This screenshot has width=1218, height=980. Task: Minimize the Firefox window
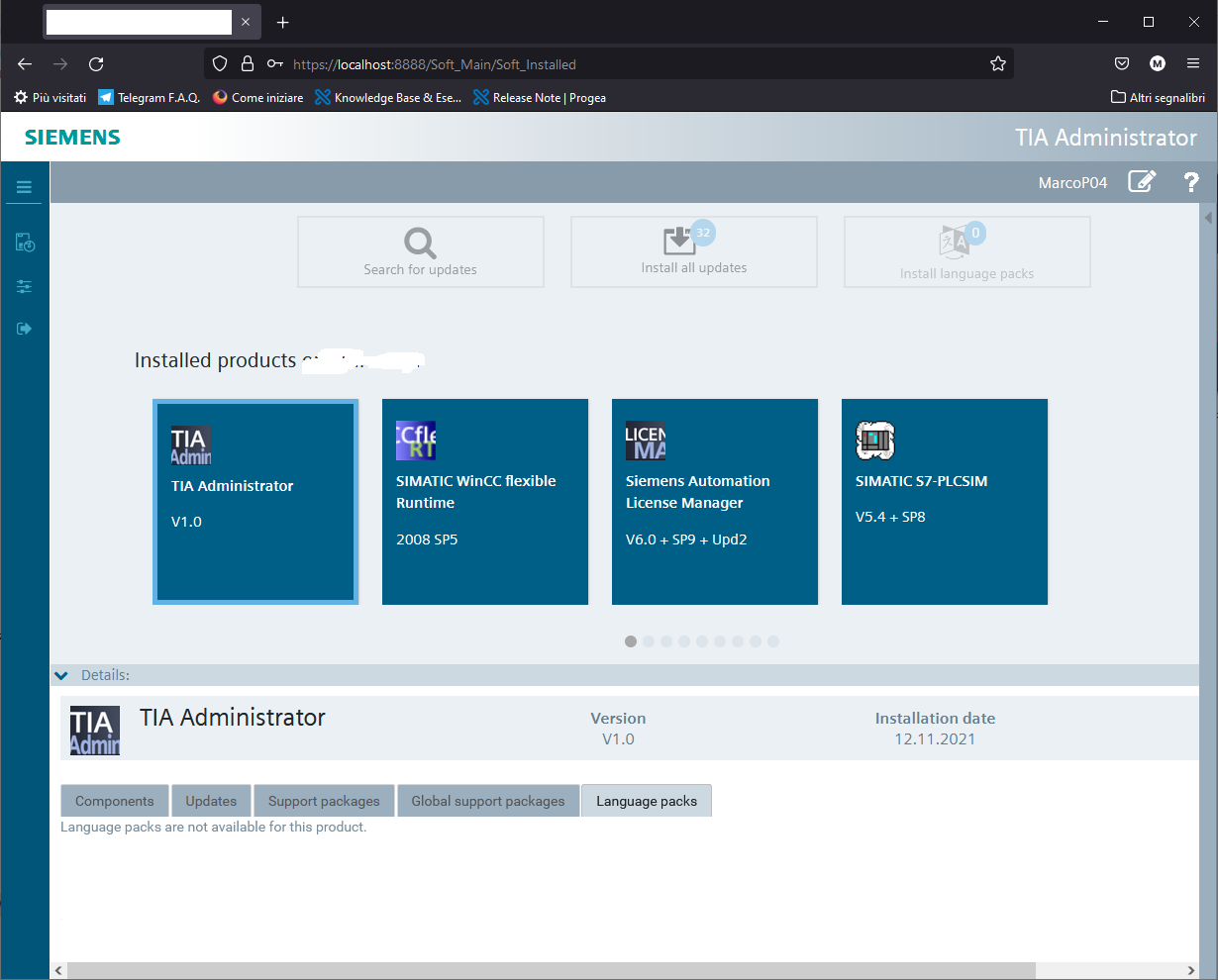1104,22
